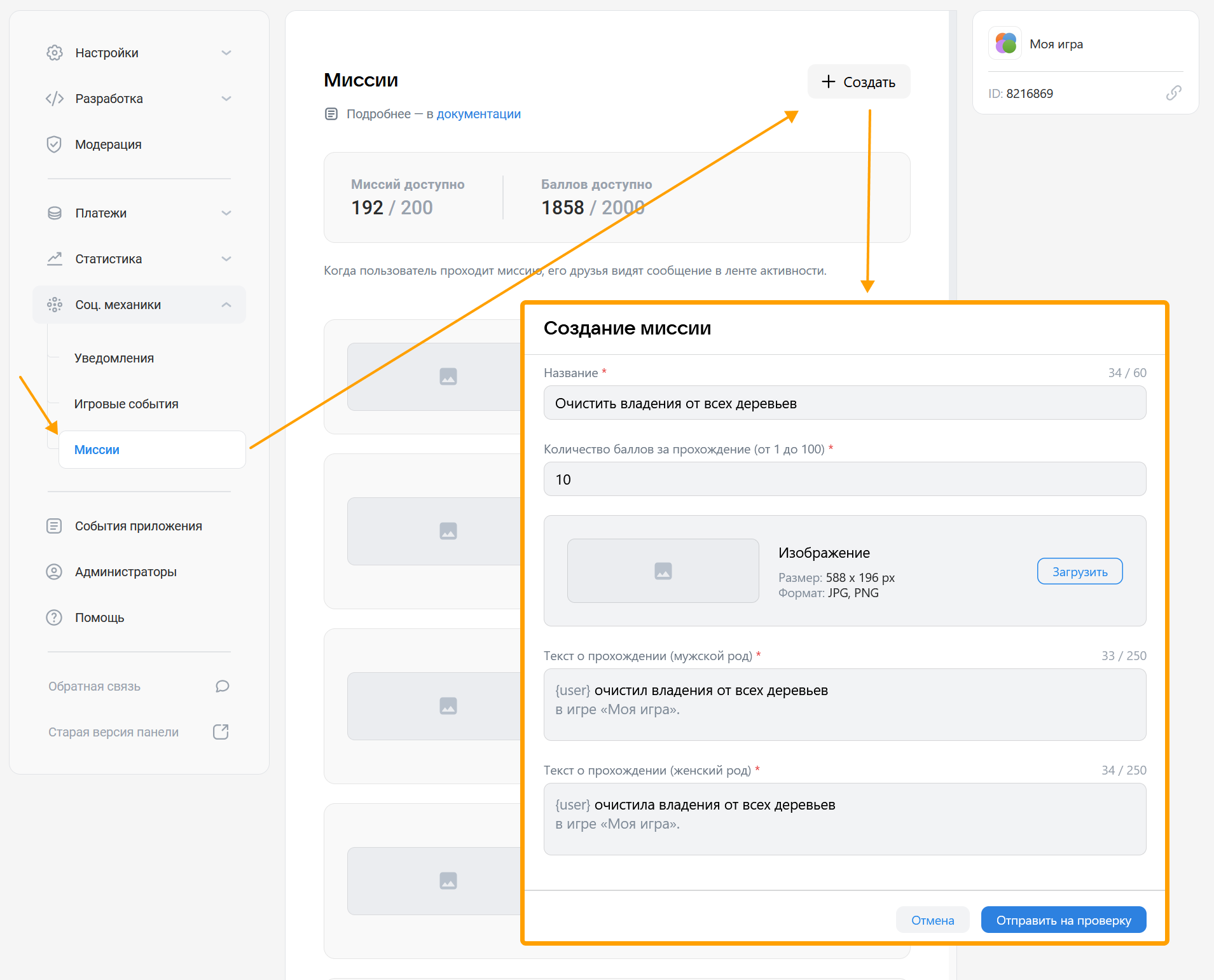Select the Missions item in sidebar

click(x=97, y=450)
